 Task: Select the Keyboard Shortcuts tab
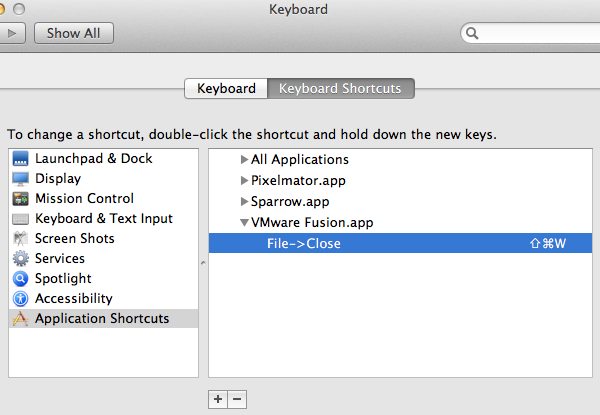click(341, 88)
